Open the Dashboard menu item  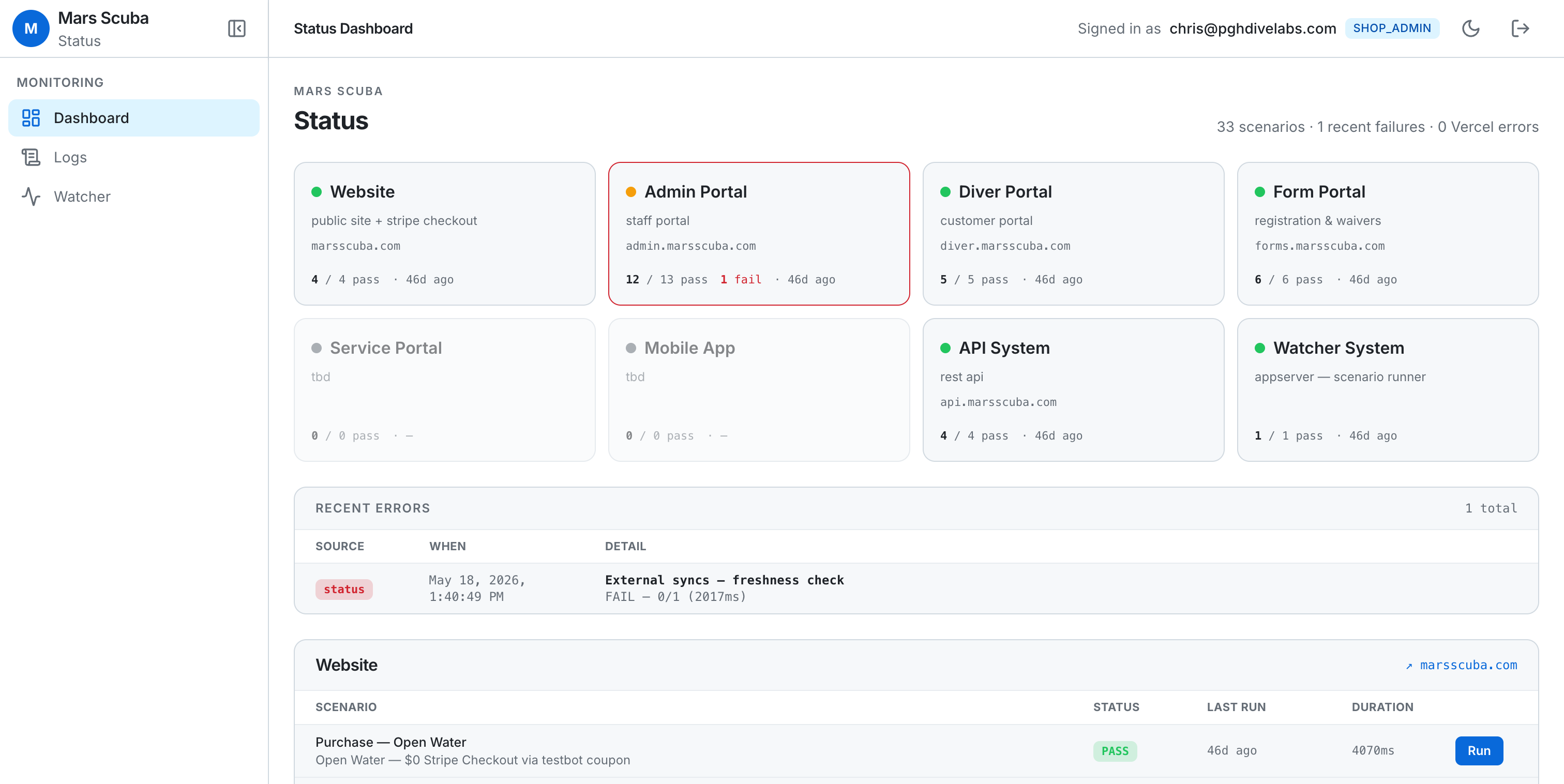(x=133, y=118)
